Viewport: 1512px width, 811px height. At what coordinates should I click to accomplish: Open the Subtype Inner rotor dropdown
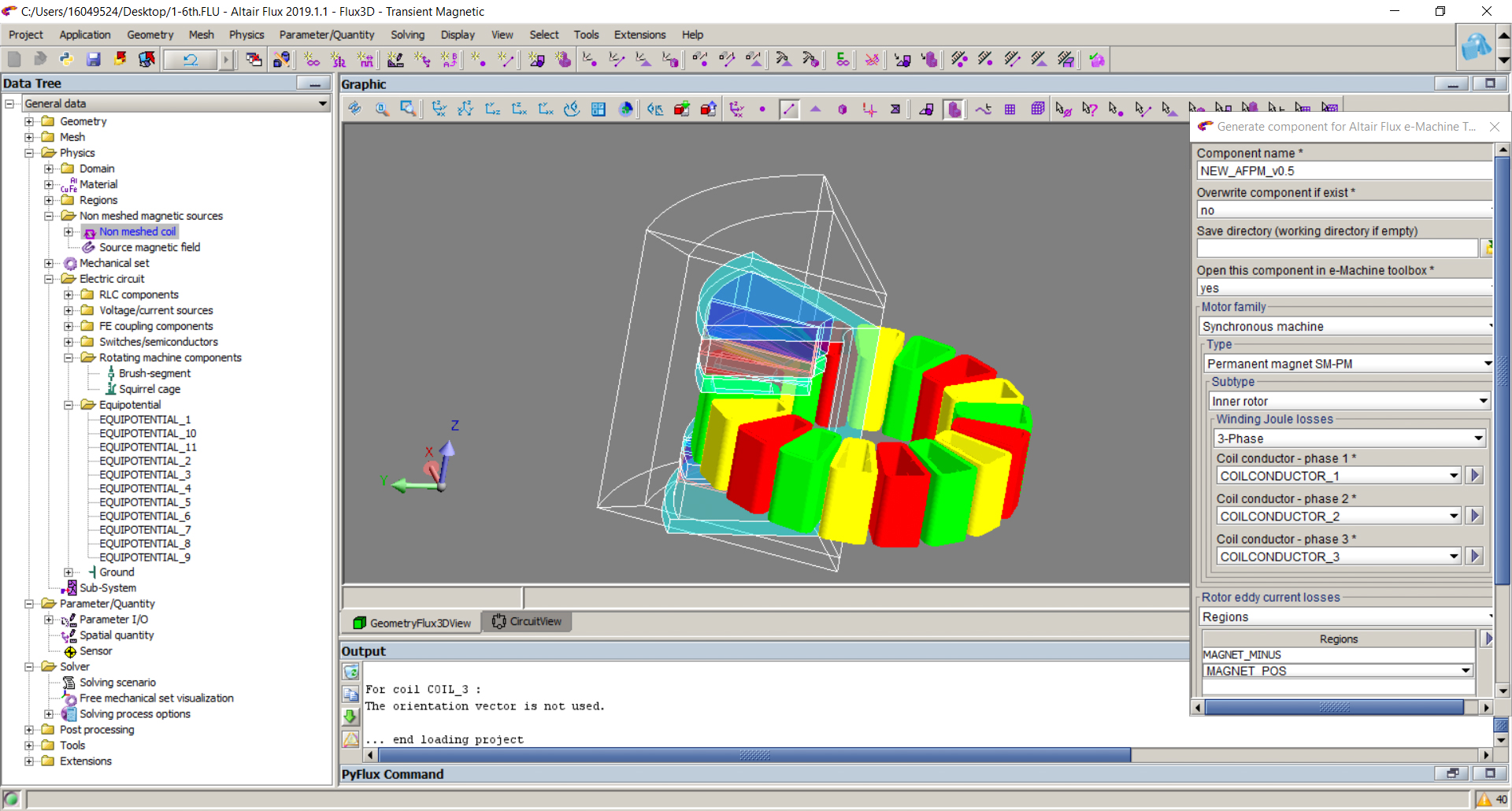1483,401
